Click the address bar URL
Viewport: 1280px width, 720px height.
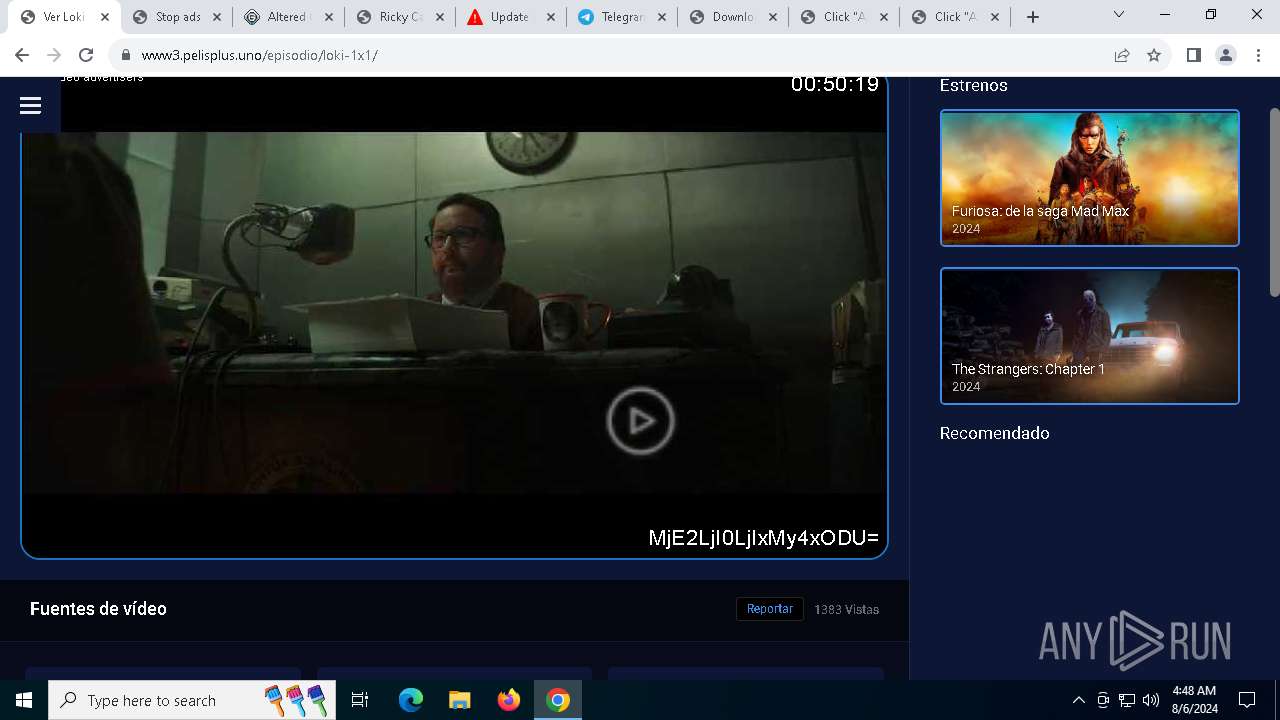point(260,56)
